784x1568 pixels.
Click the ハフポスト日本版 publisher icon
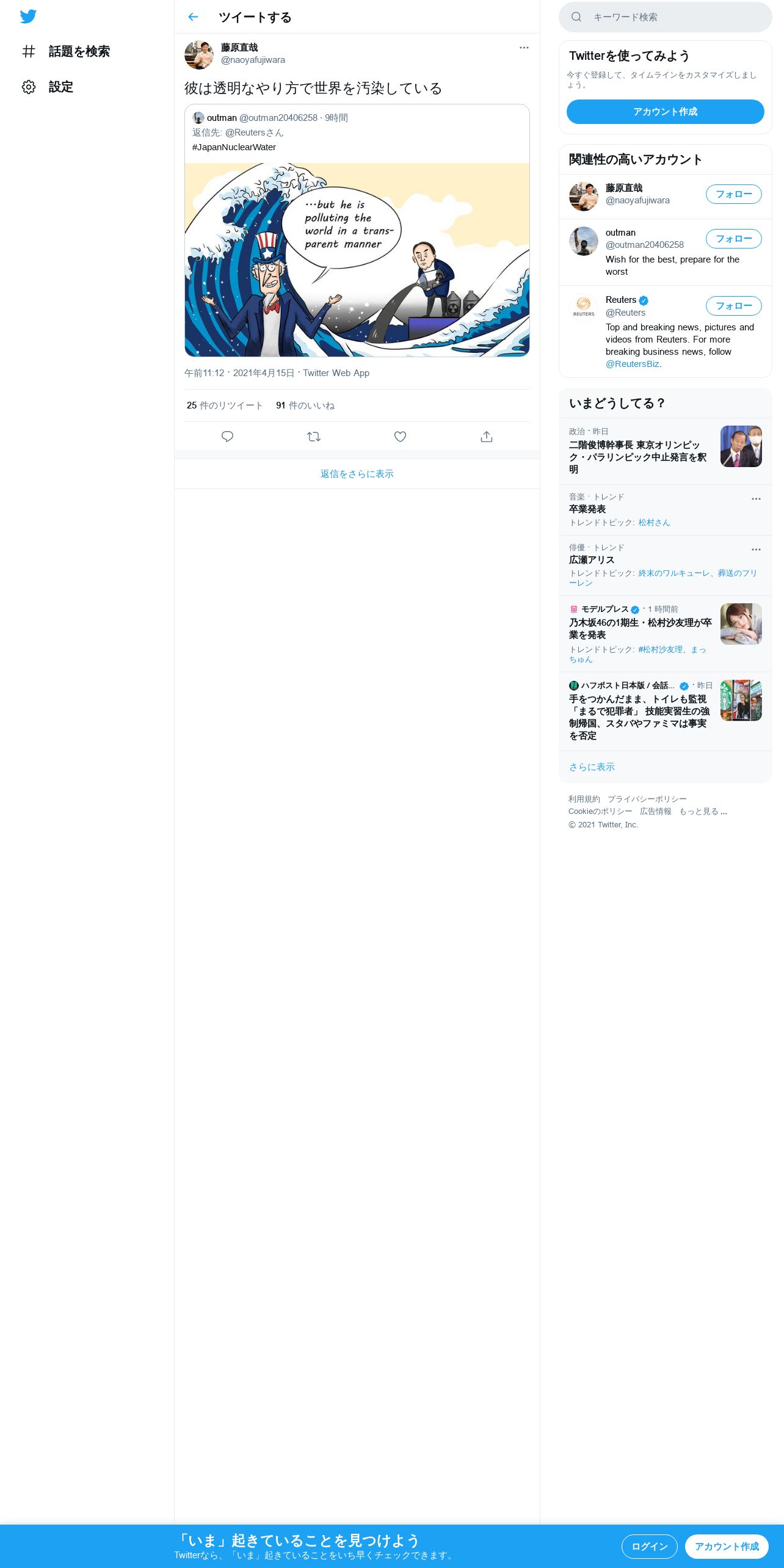(x=573, y=686)
